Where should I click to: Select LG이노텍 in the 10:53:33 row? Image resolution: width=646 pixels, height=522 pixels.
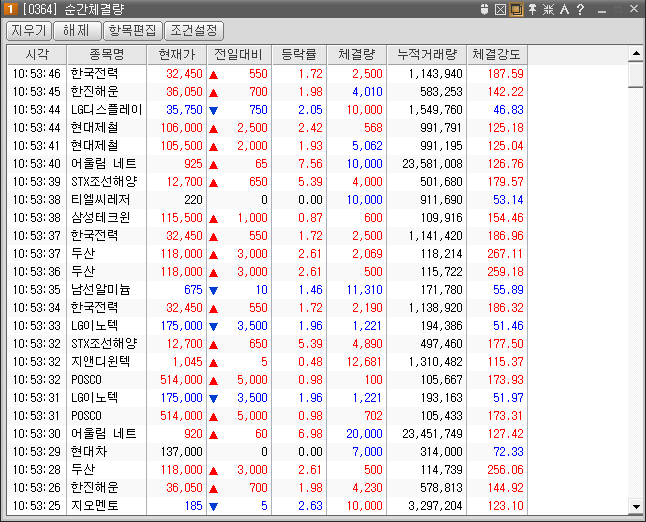(x=95, y=326)
